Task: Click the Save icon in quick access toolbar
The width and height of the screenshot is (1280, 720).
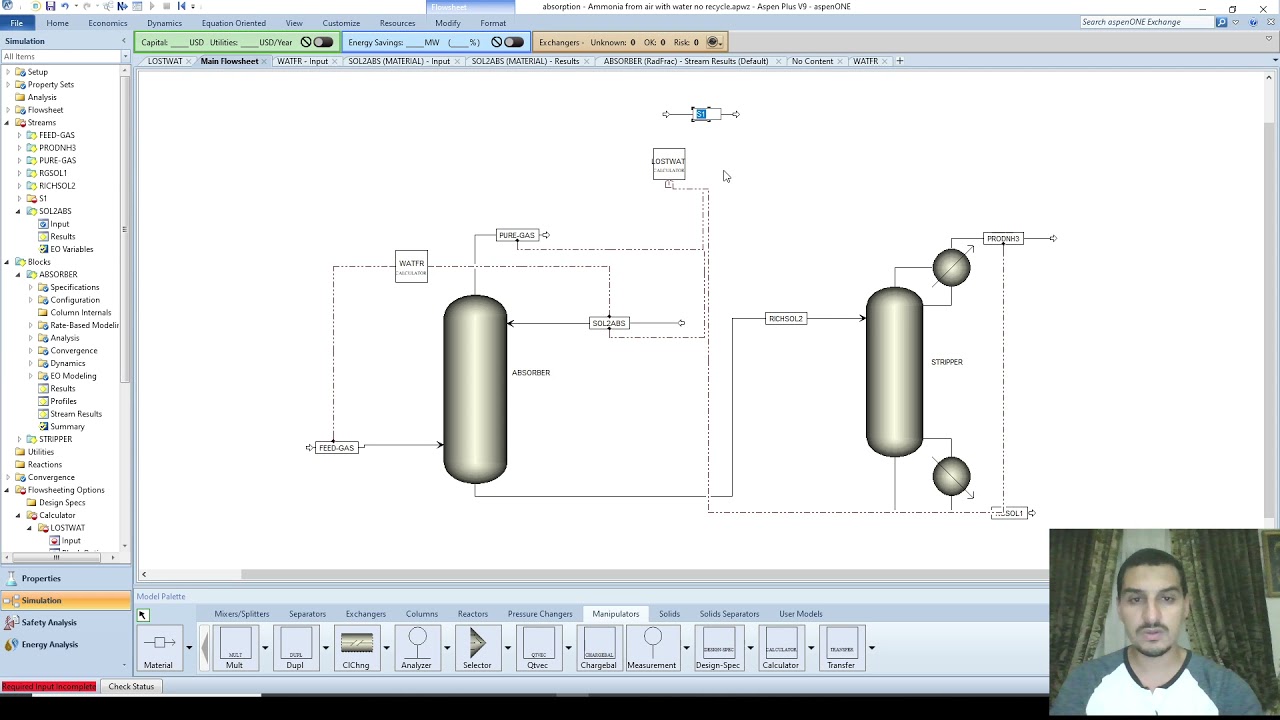Action: (x=50, y=6)
